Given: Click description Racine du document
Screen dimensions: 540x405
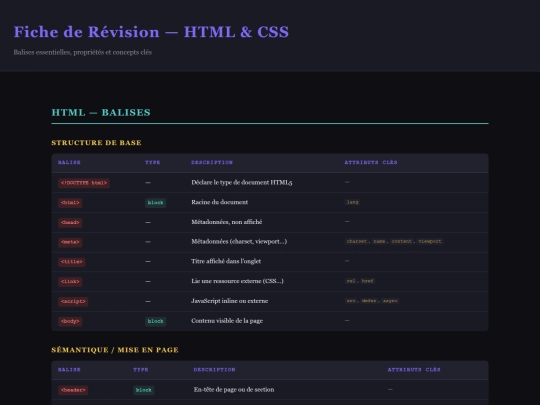Looking at the screenshot, I should (220, 202).
